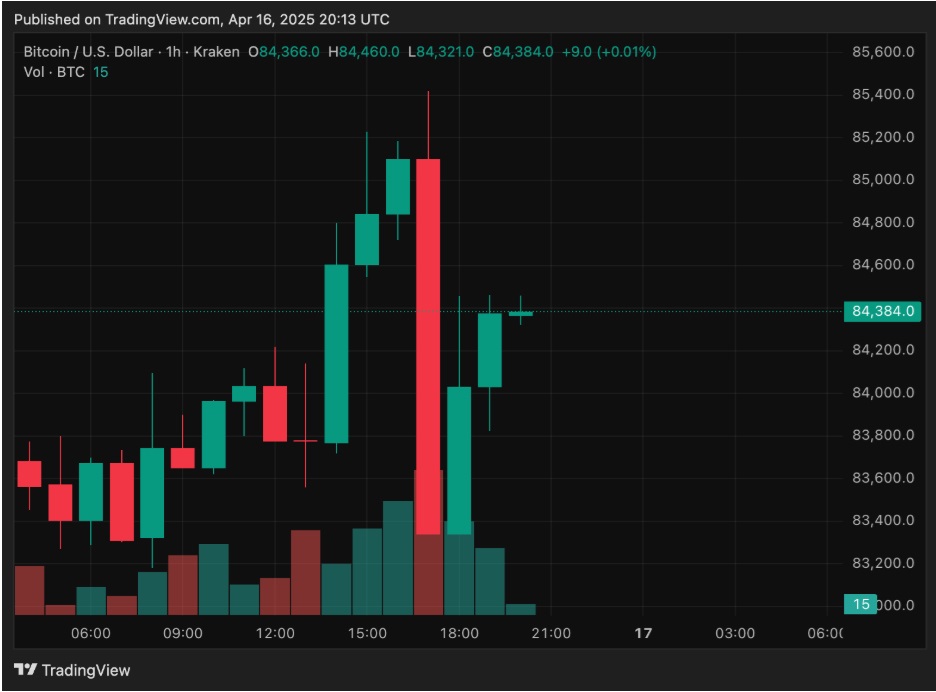The image size is (936, 692).
Task: Click the 83,200.0 label on price axis
Action: (881, 563)
